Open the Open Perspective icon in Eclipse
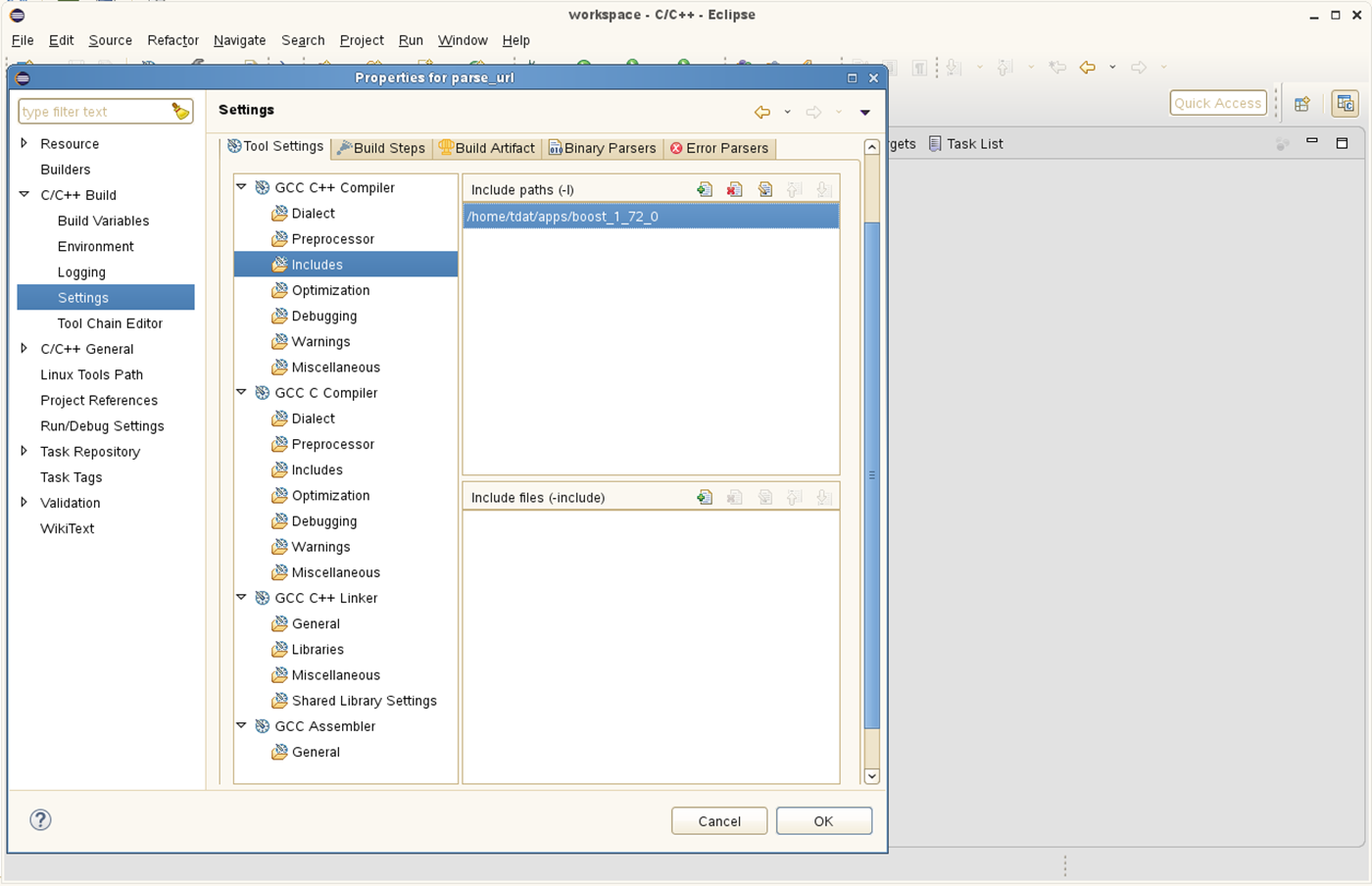The height and width of the screenshot is (886, 1372). (x=1302, y=104)
